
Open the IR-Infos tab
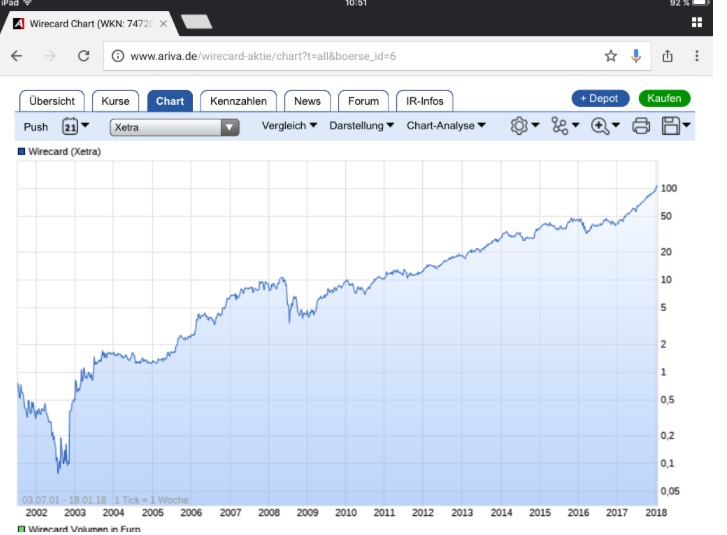click(x=425, y=101)
